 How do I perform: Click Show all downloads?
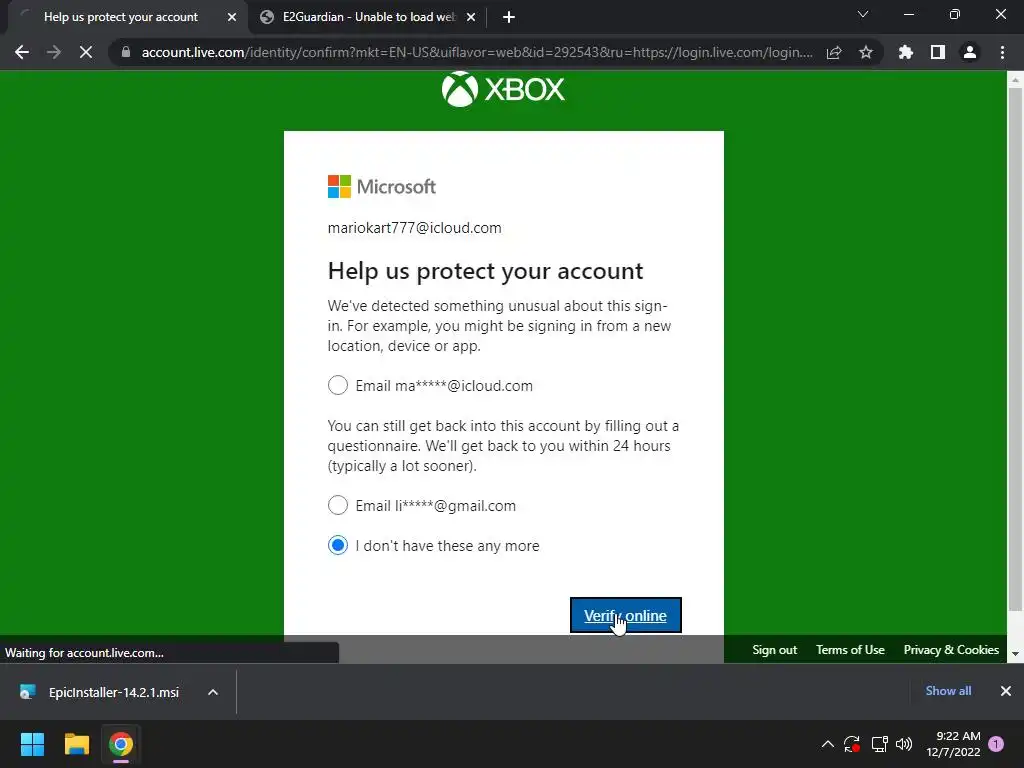coord(948,691)
